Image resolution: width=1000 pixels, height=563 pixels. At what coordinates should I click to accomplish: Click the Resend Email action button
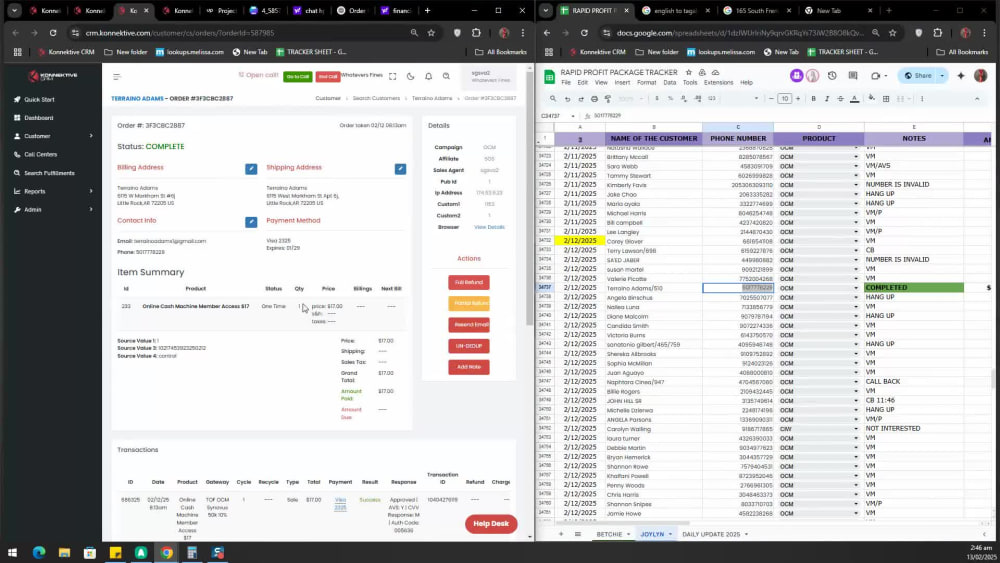(469, 325)
